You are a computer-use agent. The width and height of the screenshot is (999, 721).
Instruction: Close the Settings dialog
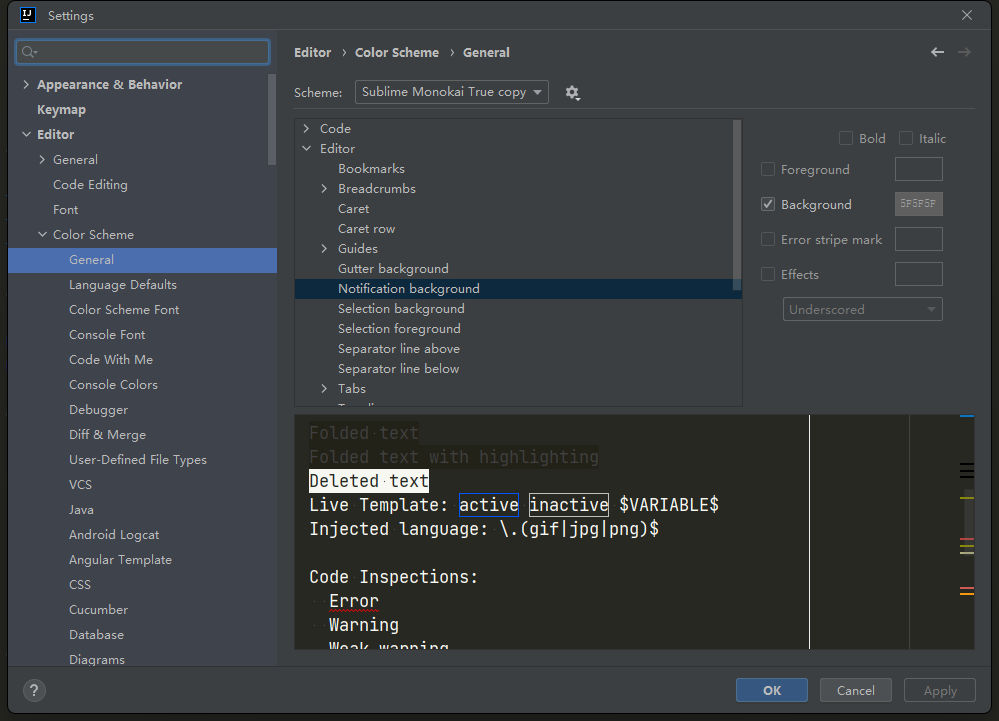pos(967,15)
